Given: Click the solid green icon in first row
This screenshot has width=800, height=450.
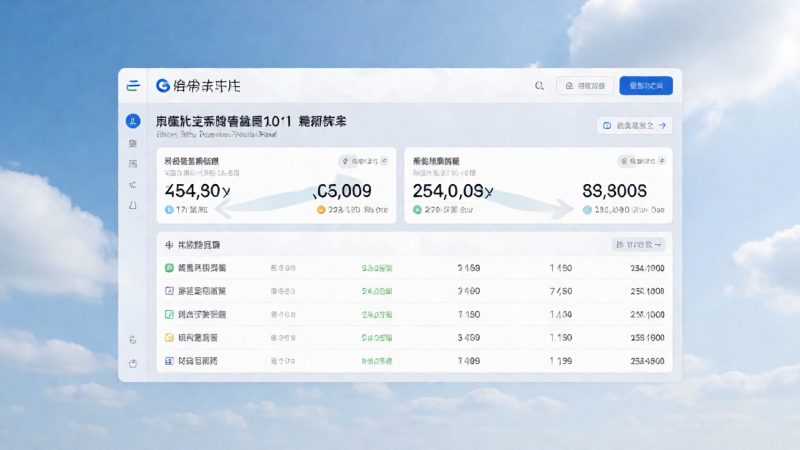Looking at the screenshot, I should click(169, 268).
